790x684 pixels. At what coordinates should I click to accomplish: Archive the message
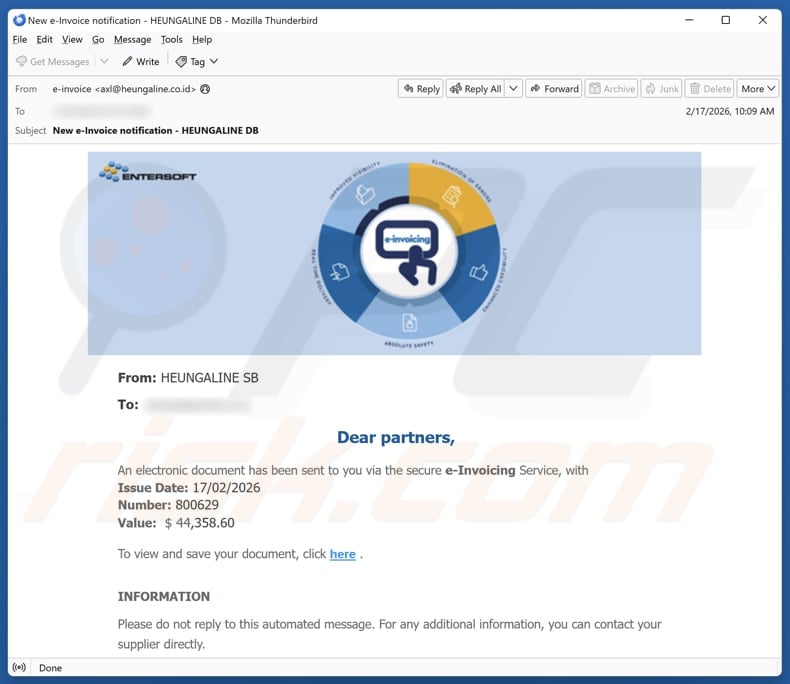[612, 89]
